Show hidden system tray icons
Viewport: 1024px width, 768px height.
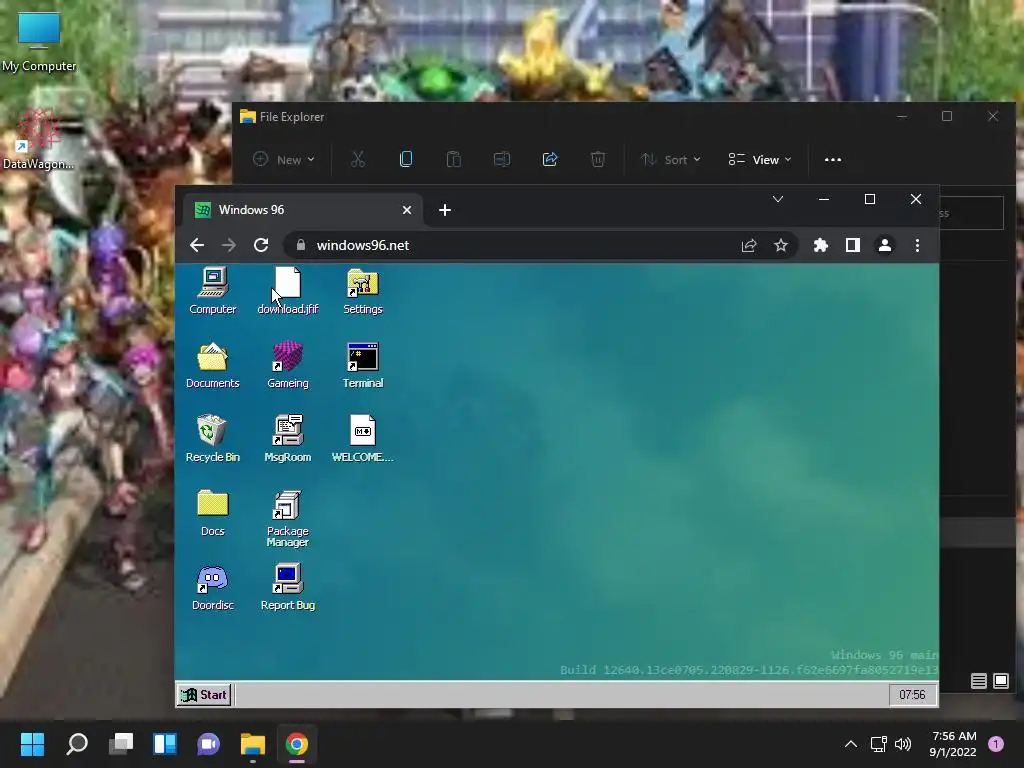(x=851, y=744)
